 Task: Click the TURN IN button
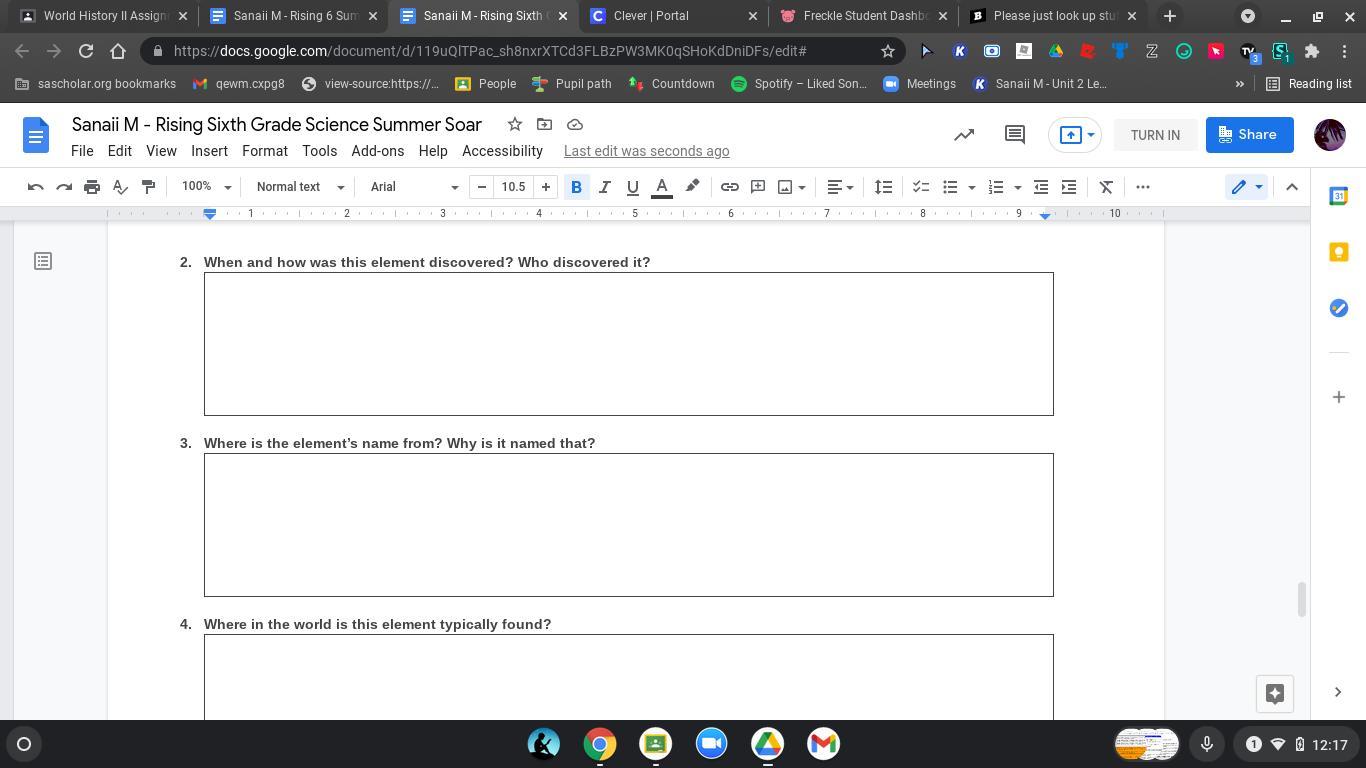[x=1155, y=135]
